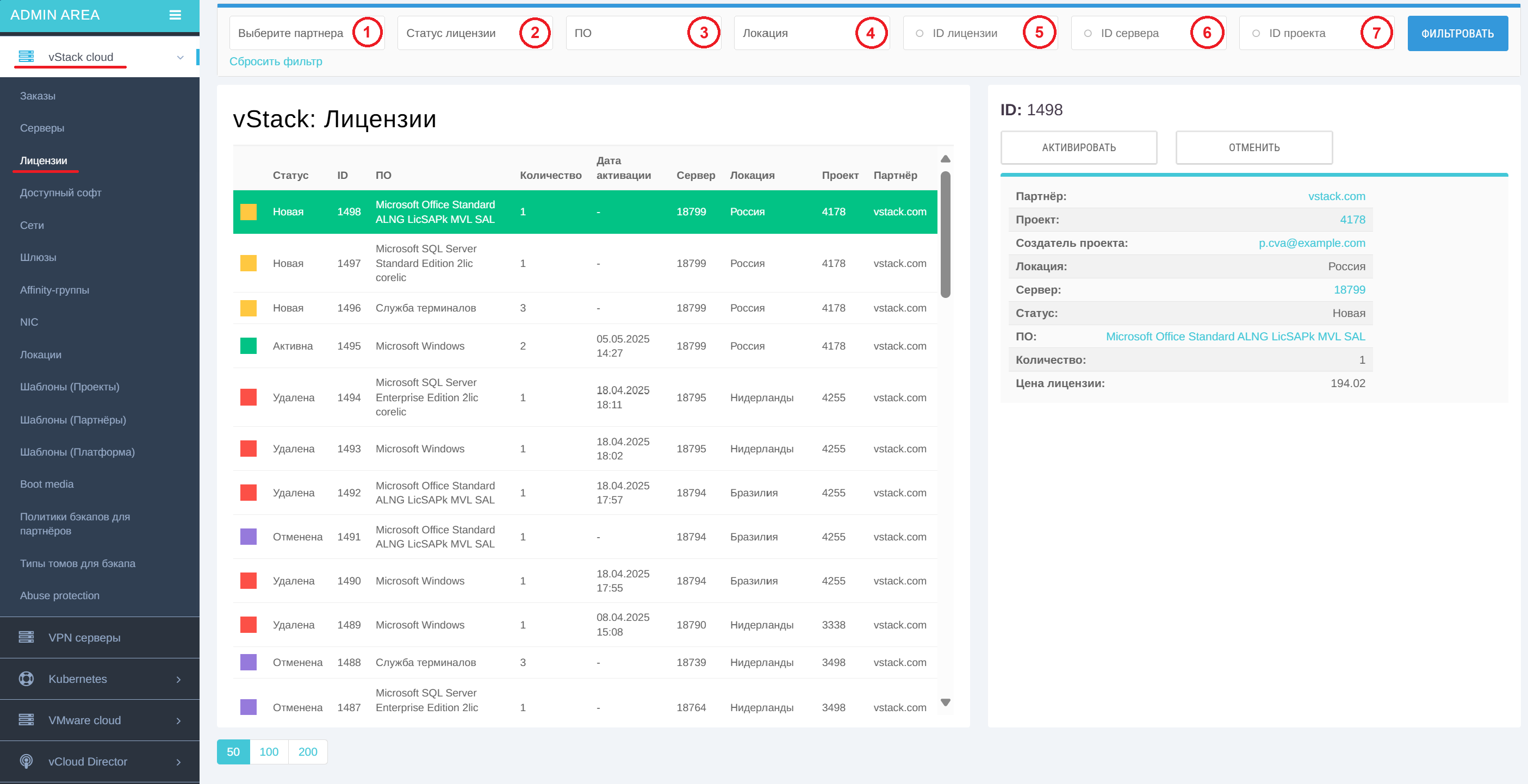Select the ID сервера radio filter
The image size is (1528, 784).
pos(1088,33)
